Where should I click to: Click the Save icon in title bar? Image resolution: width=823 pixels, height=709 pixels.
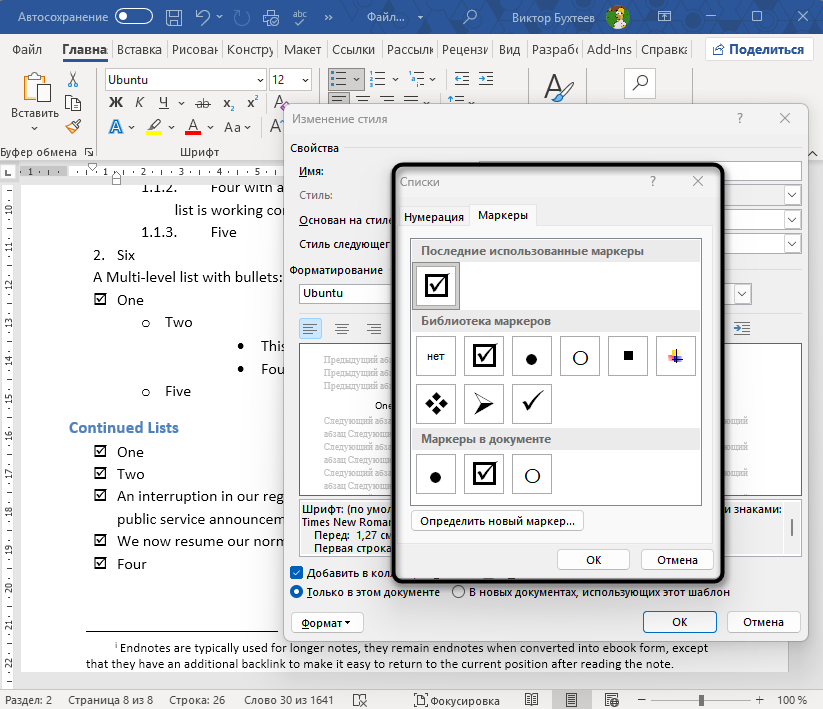tap(174, 17)
